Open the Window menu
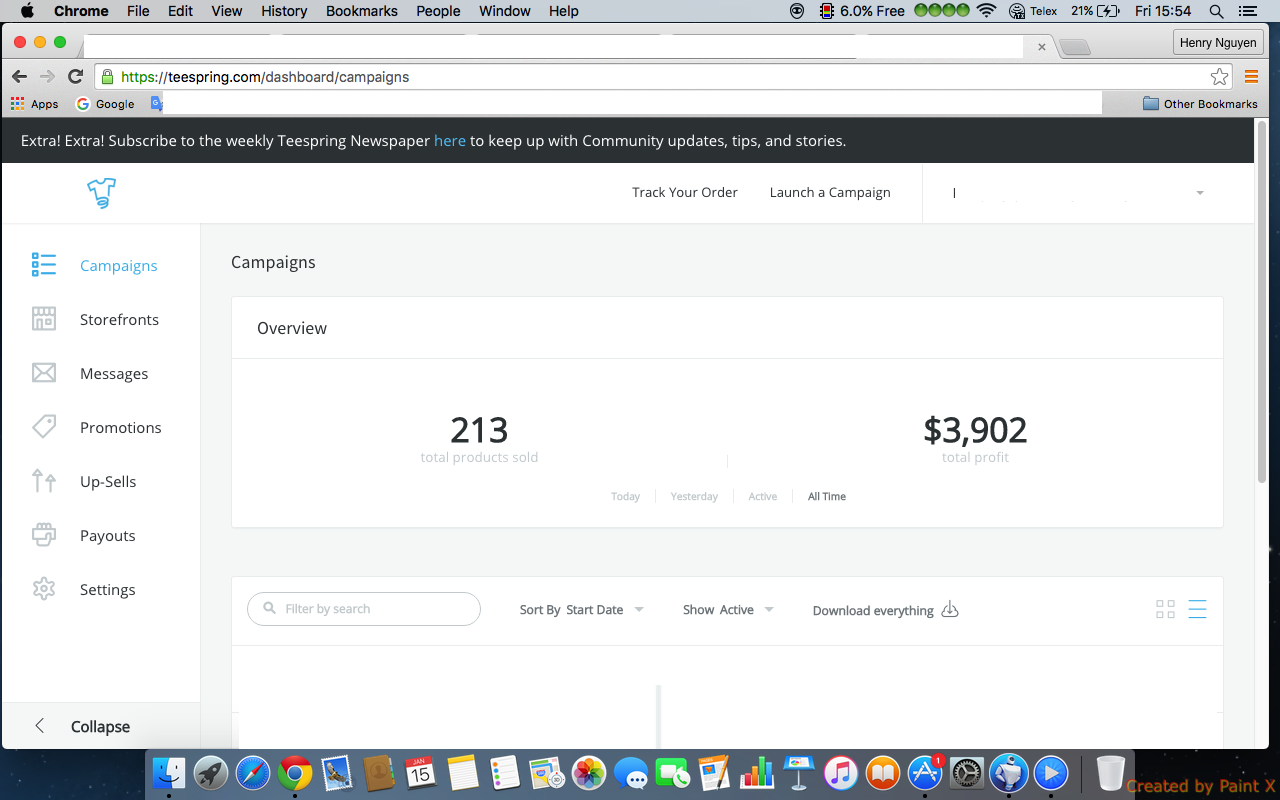The width and height of the screenshot is (1280, 800). point(505,11)
